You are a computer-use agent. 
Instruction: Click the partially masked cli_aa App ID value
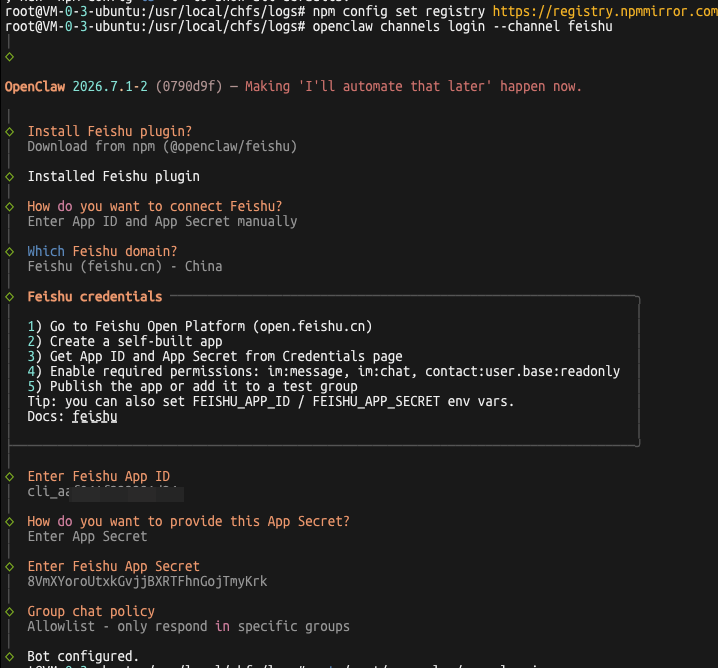coord(106,492)
